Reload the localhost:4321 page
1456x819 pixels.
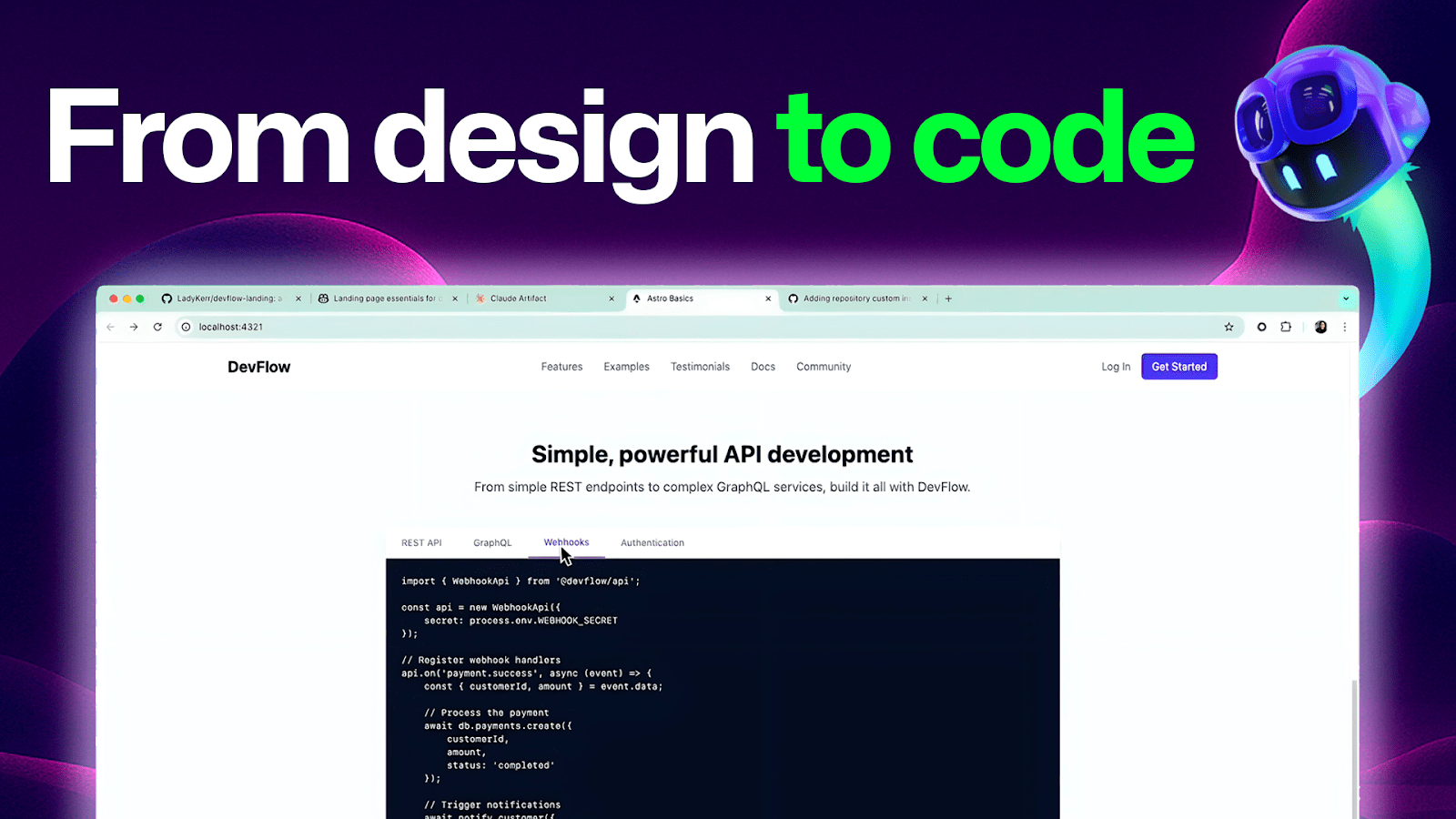(x=157, y=327)
